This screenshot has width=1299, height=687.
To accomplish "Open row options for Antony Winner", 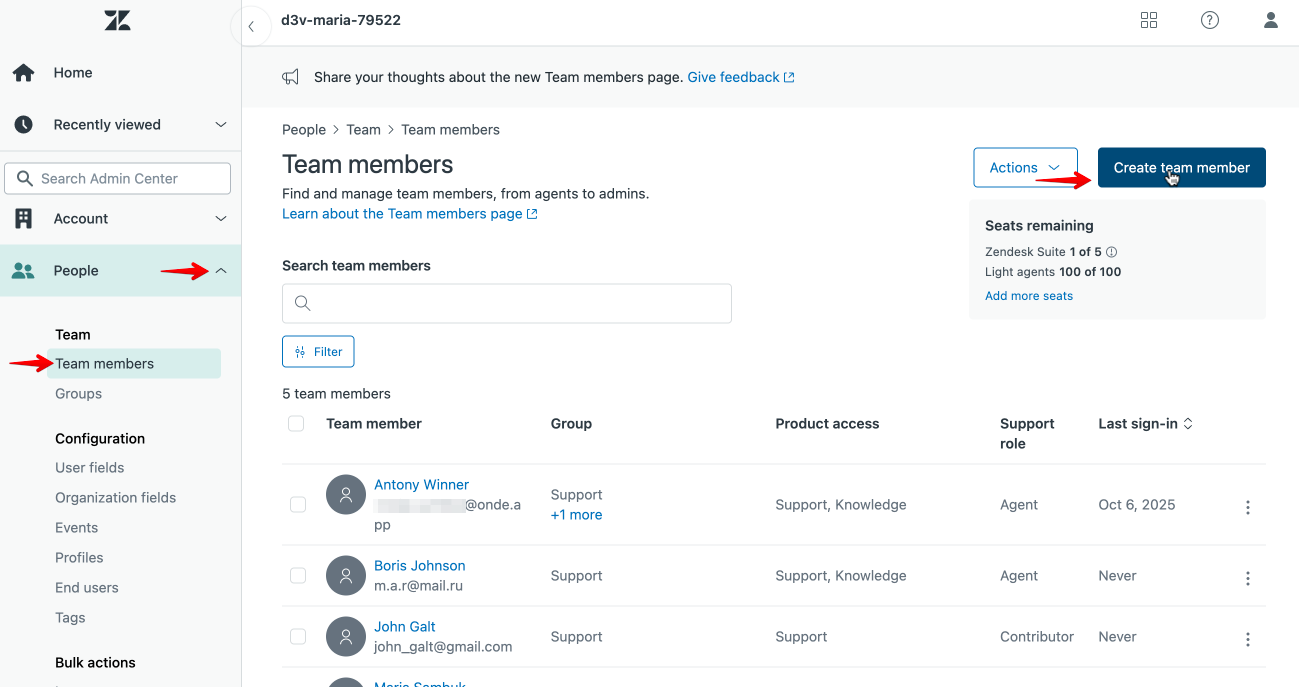I will [x=1248, y=507].
